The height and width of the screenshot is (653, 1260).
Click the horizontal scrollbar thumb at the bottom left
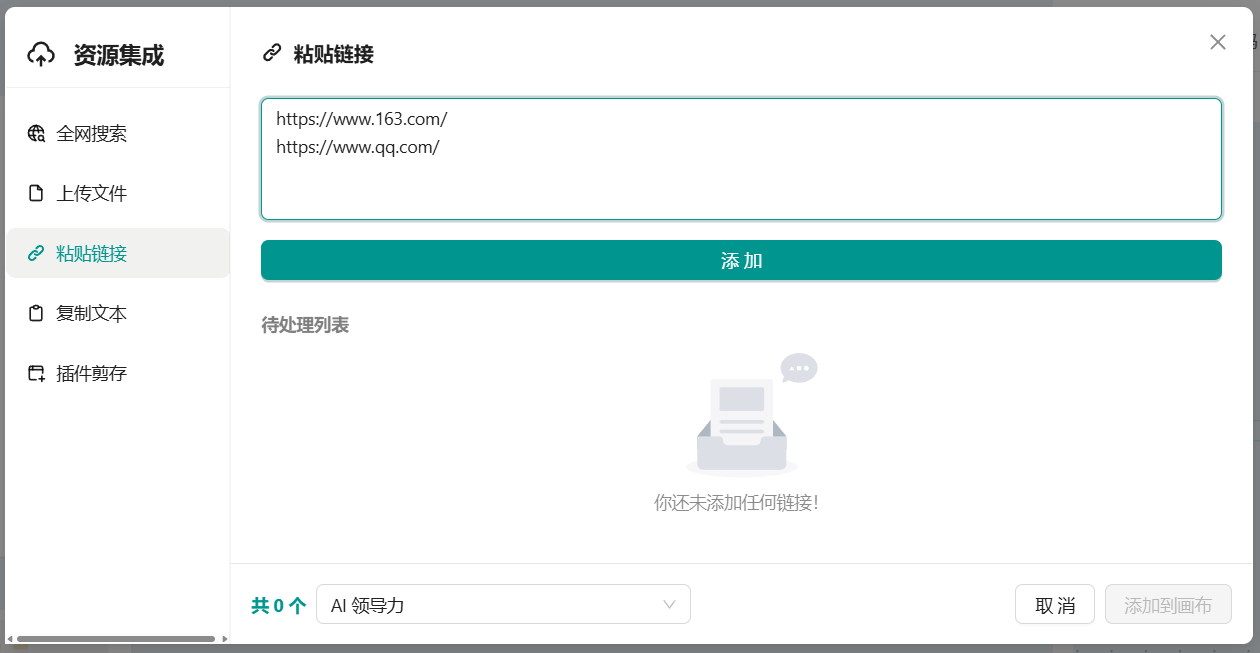[x=115, y=639]
